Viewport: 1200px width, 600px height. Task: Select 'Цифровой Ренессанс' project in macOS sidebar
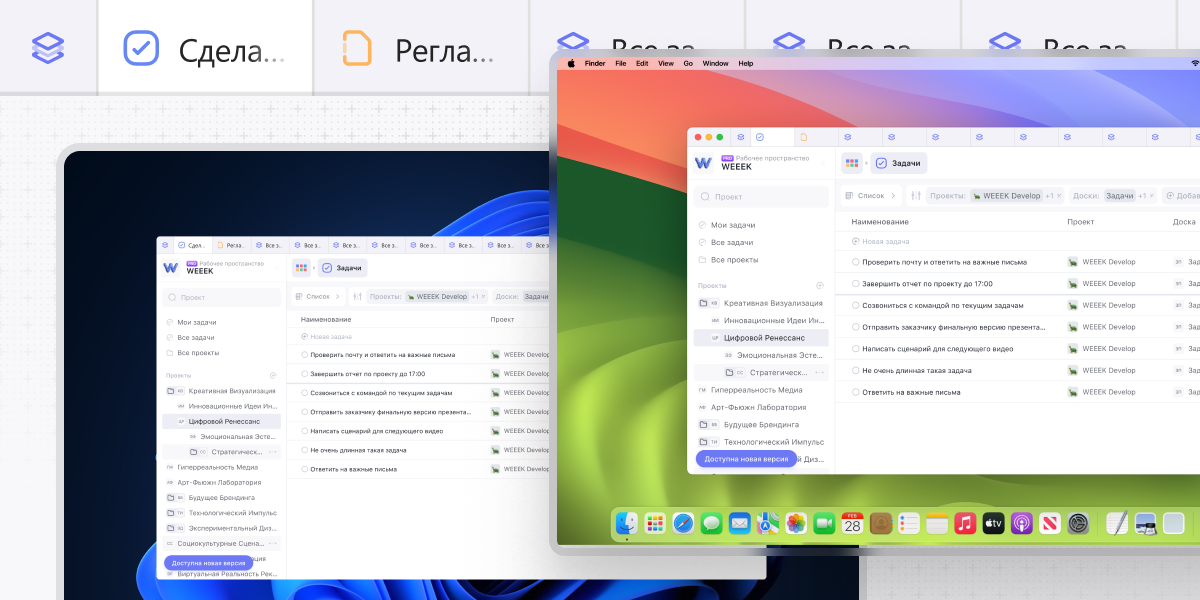(x=761, y=338)
